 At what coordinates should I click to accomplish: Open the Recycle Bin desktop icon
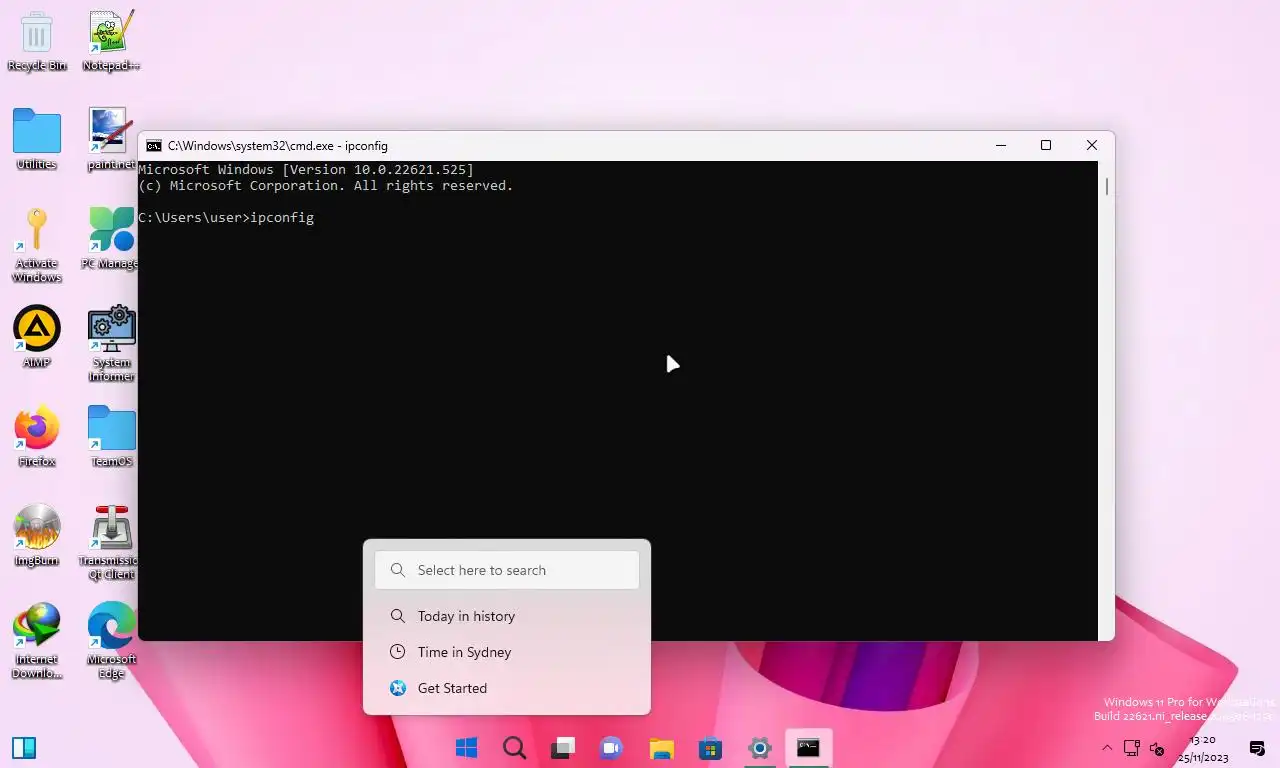[x=36, y=42]
